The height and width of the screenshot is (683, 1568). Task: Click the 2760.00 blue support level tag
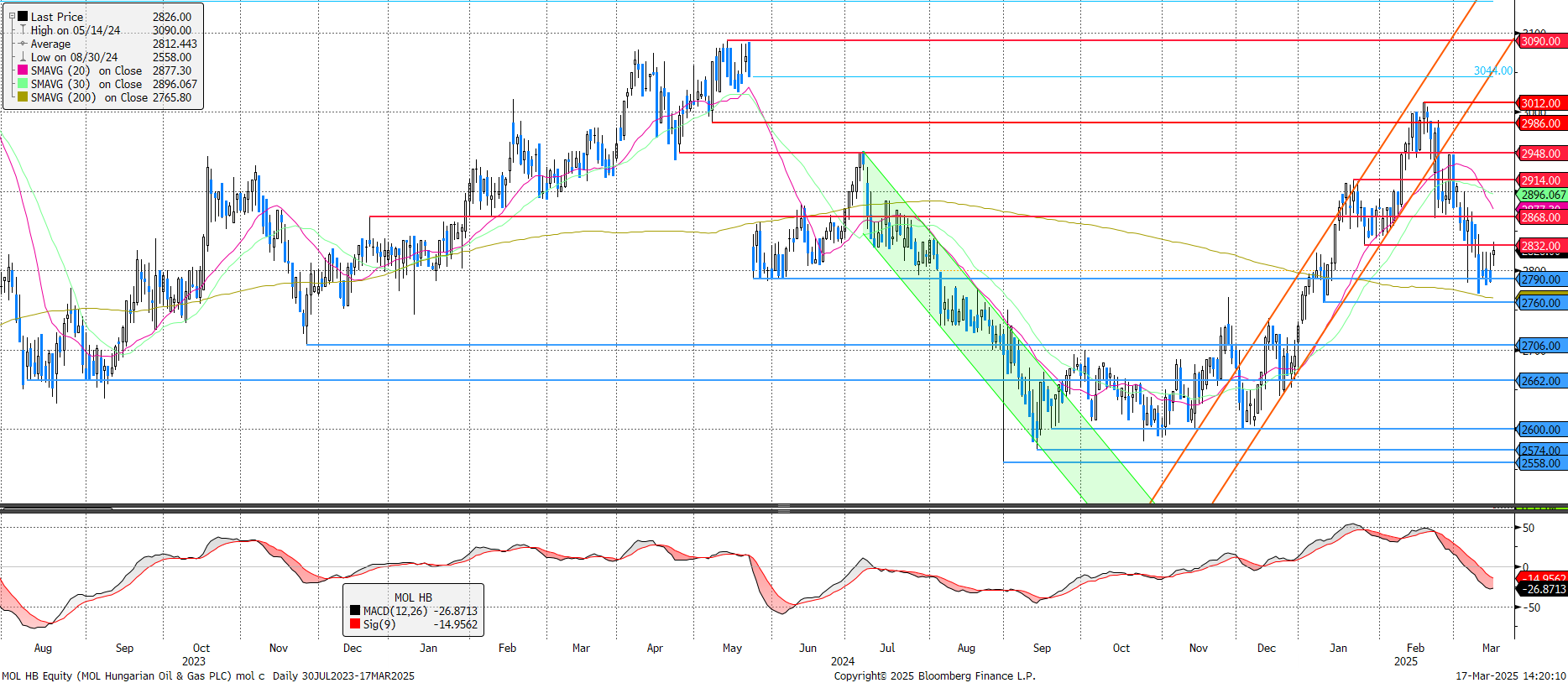pyautogui.click(x=1541, y=303)
